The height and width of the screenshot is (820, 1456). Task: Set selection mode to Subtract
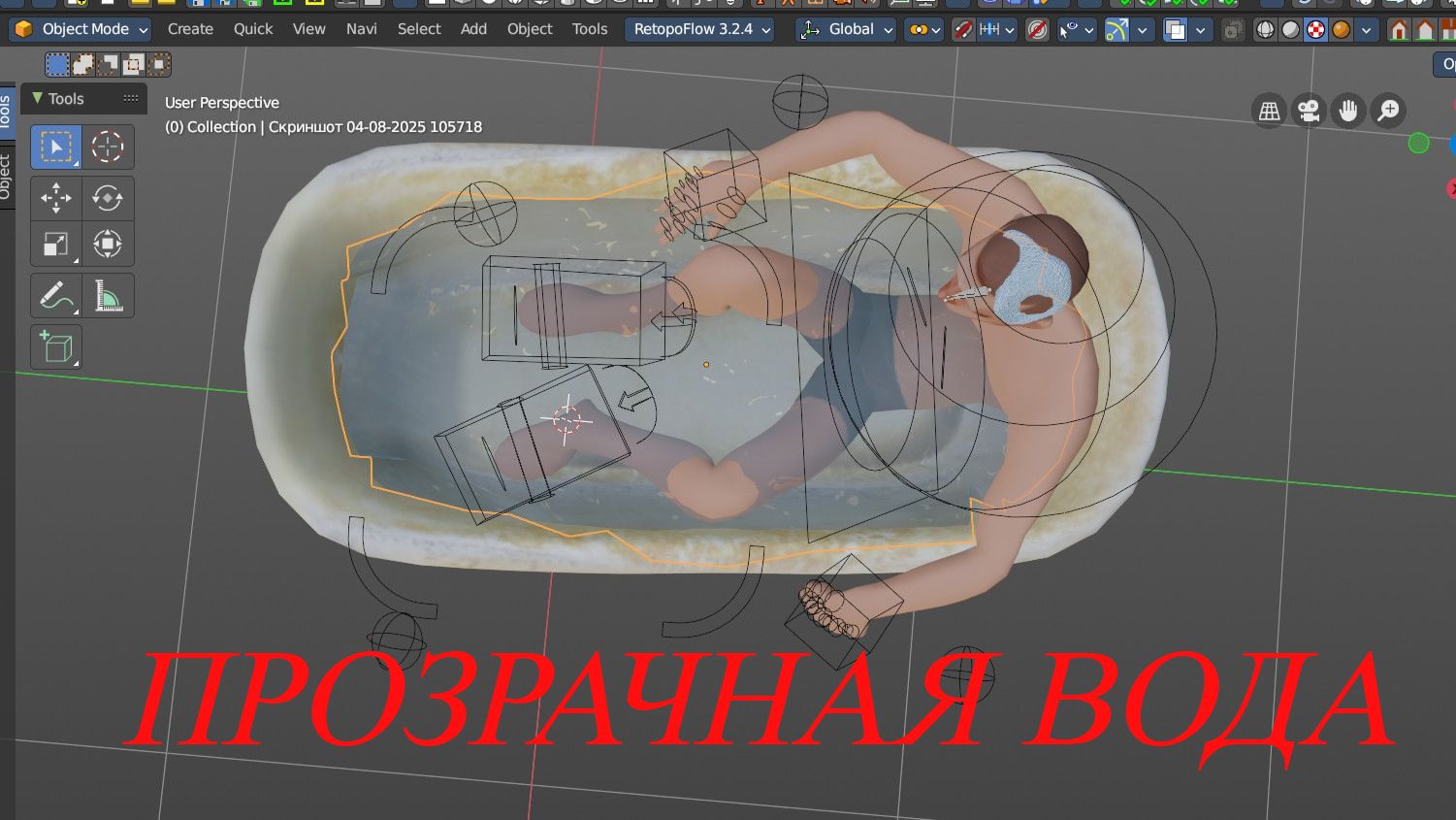[109, 65]
